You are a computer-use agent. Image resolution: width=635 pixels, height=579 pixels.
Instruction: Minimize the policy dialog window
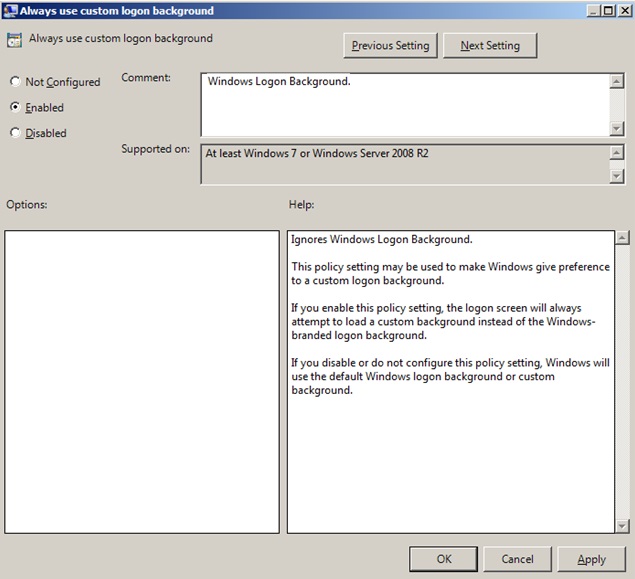[593, 11]
